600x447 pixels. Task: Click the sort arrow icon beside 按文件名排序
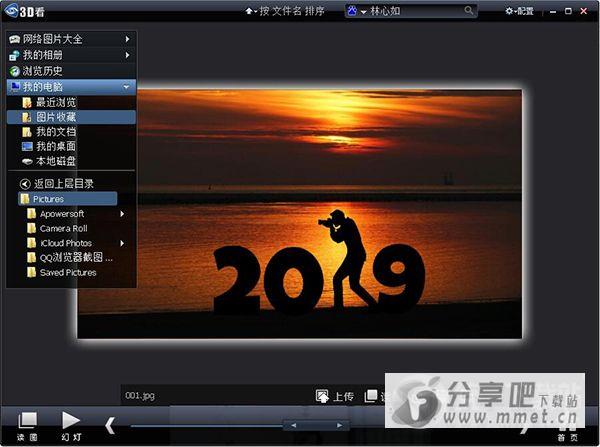click(x=249, y=11)
